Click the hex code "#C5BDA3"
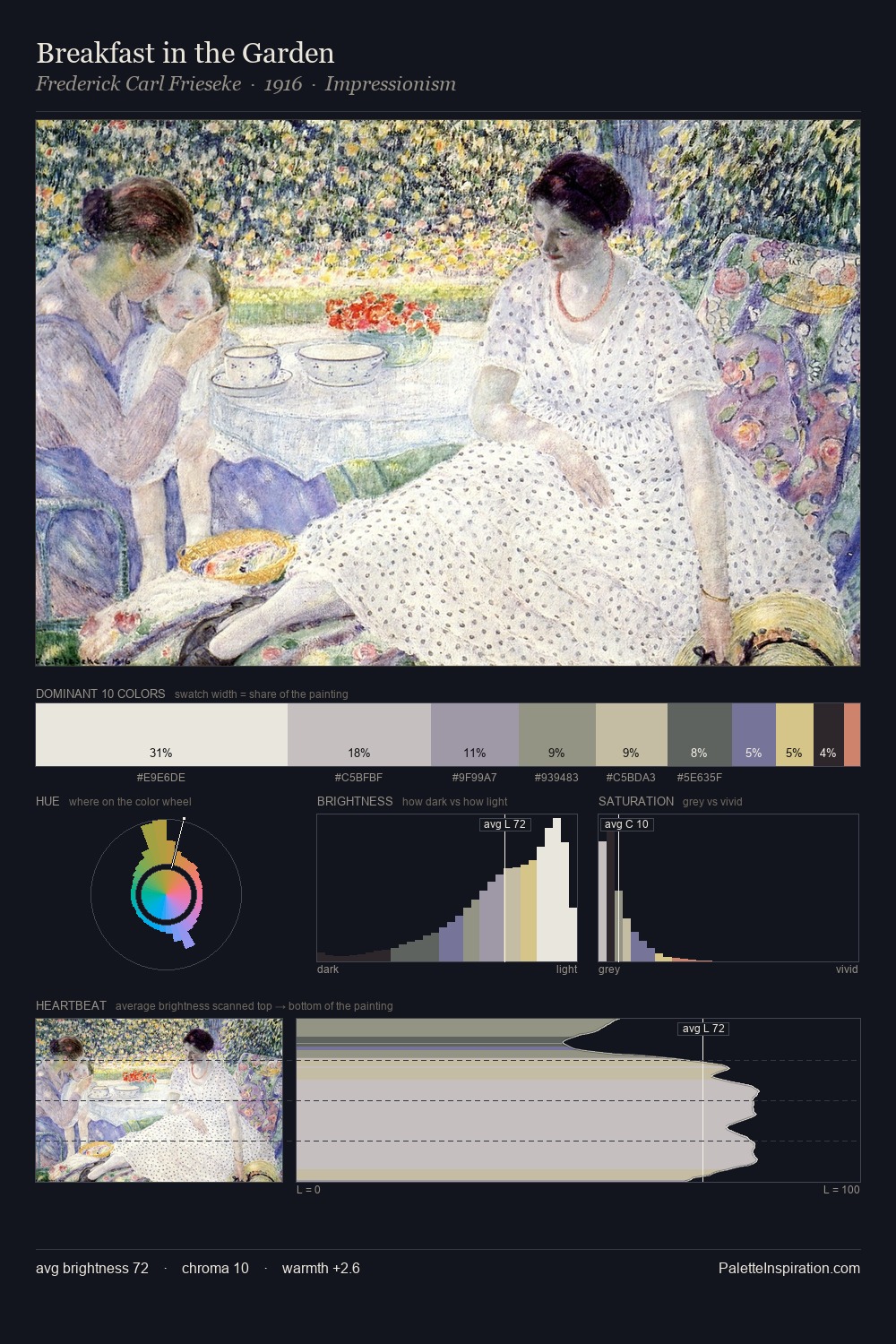Viewport: 896px width, 1344px height. (631, 777)
